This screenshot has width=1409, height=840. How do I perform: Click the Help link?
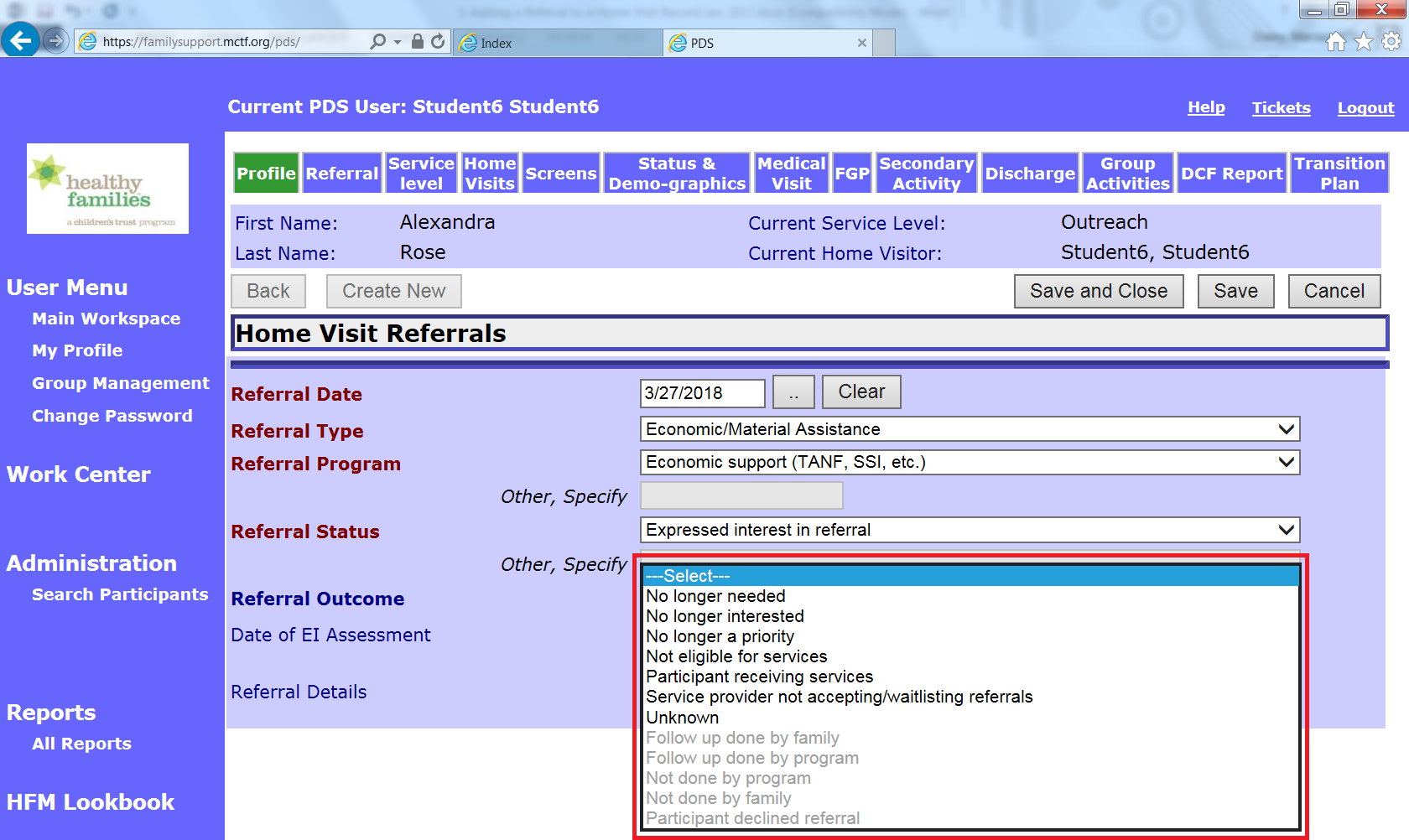pos(1206,107)
